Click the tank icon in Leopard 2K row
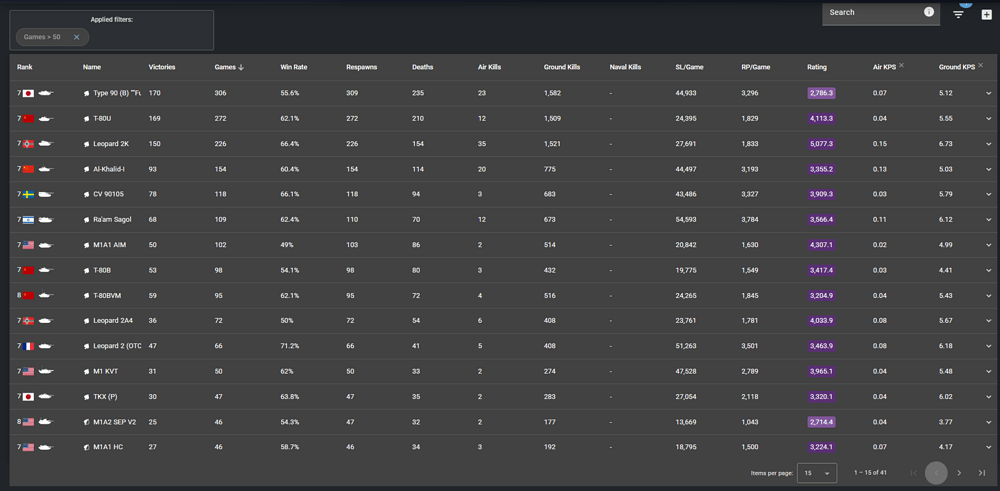Viewport: 1000px width, 491px height. click(46, 144)
